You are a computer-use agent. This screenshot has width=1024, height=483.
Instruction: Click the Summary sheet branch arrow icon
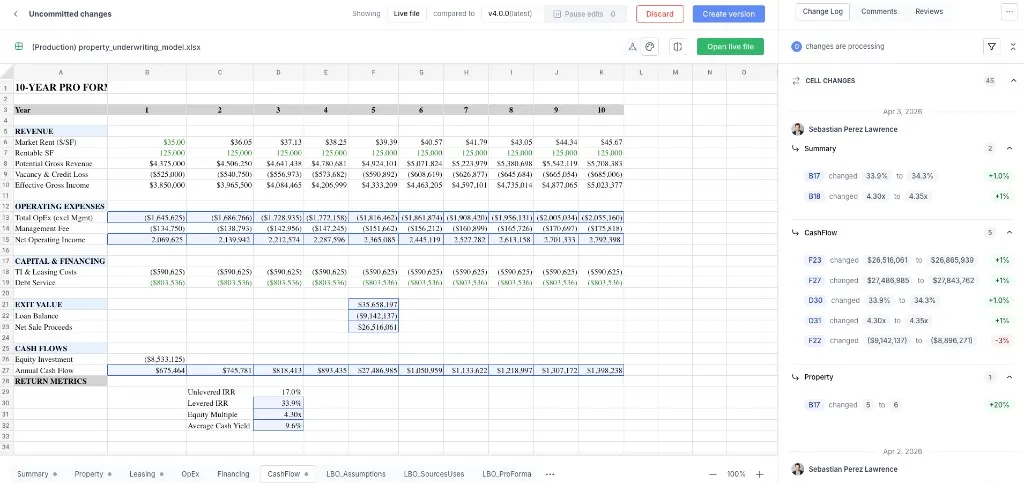tap(795, 149)
